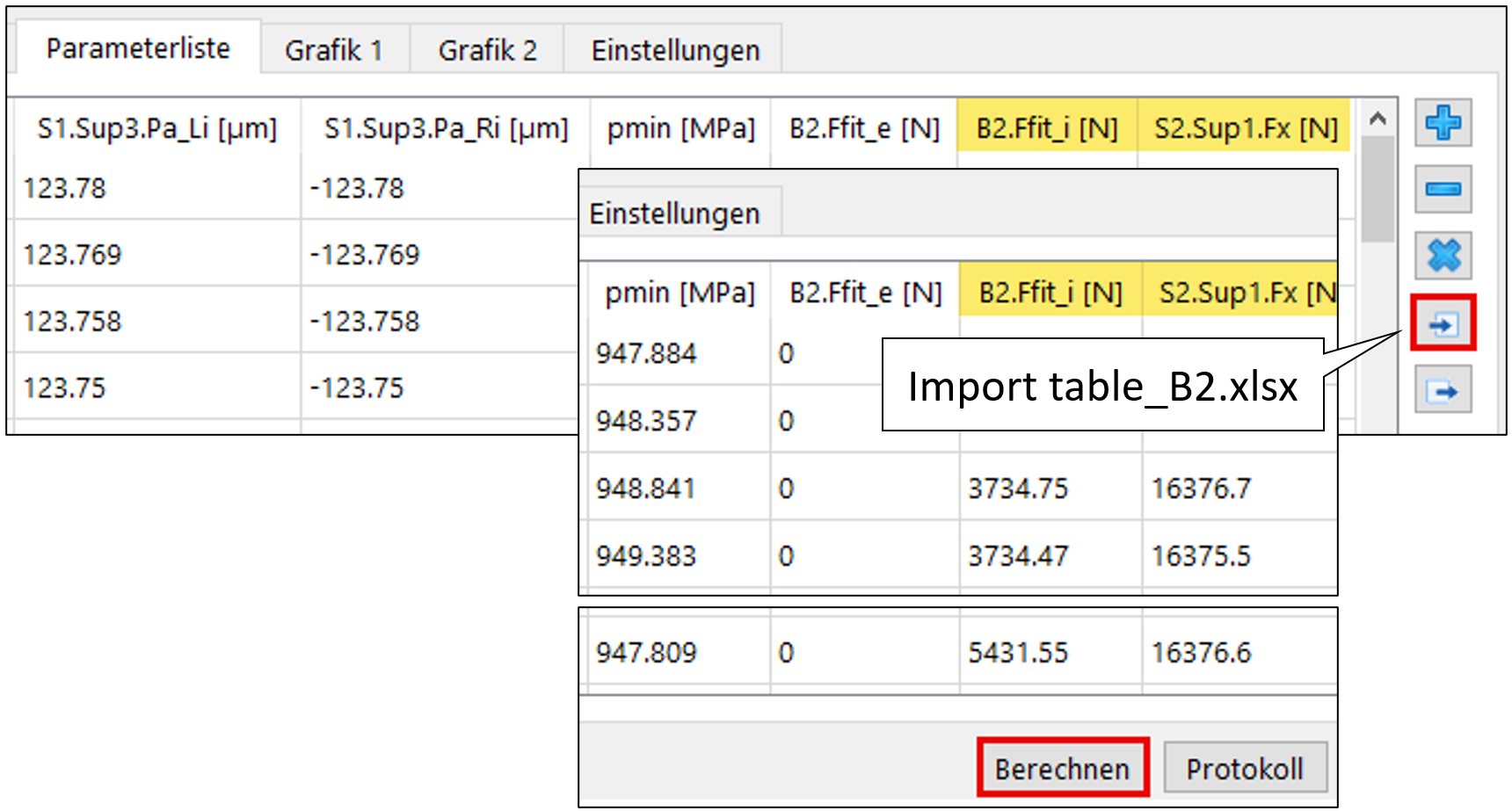Click the blue X delete all icon
Screen dimensions: 1512x811
coord(1443,256)
